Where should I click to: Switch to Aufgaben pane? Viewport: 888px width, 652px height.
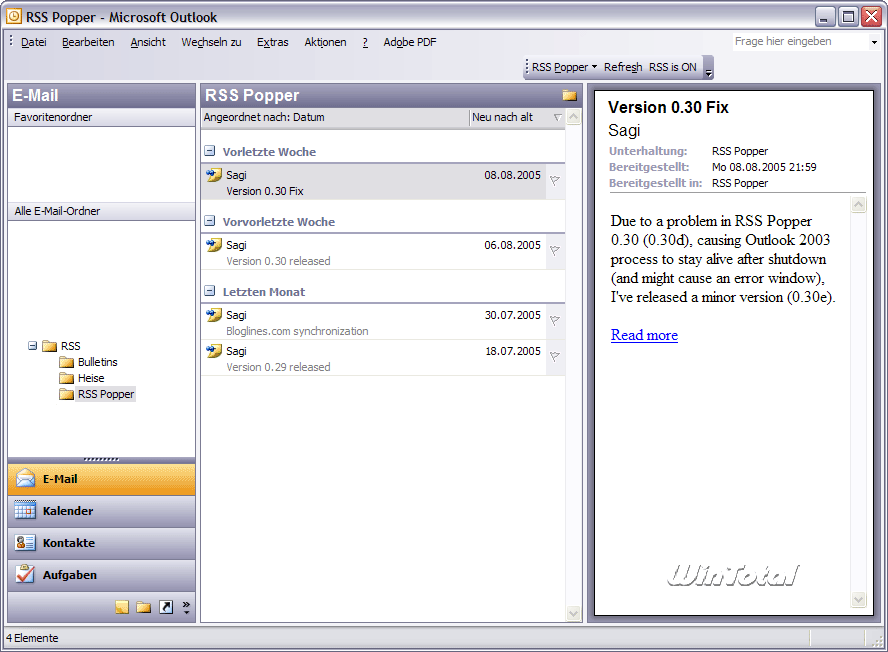click(101, 575)
